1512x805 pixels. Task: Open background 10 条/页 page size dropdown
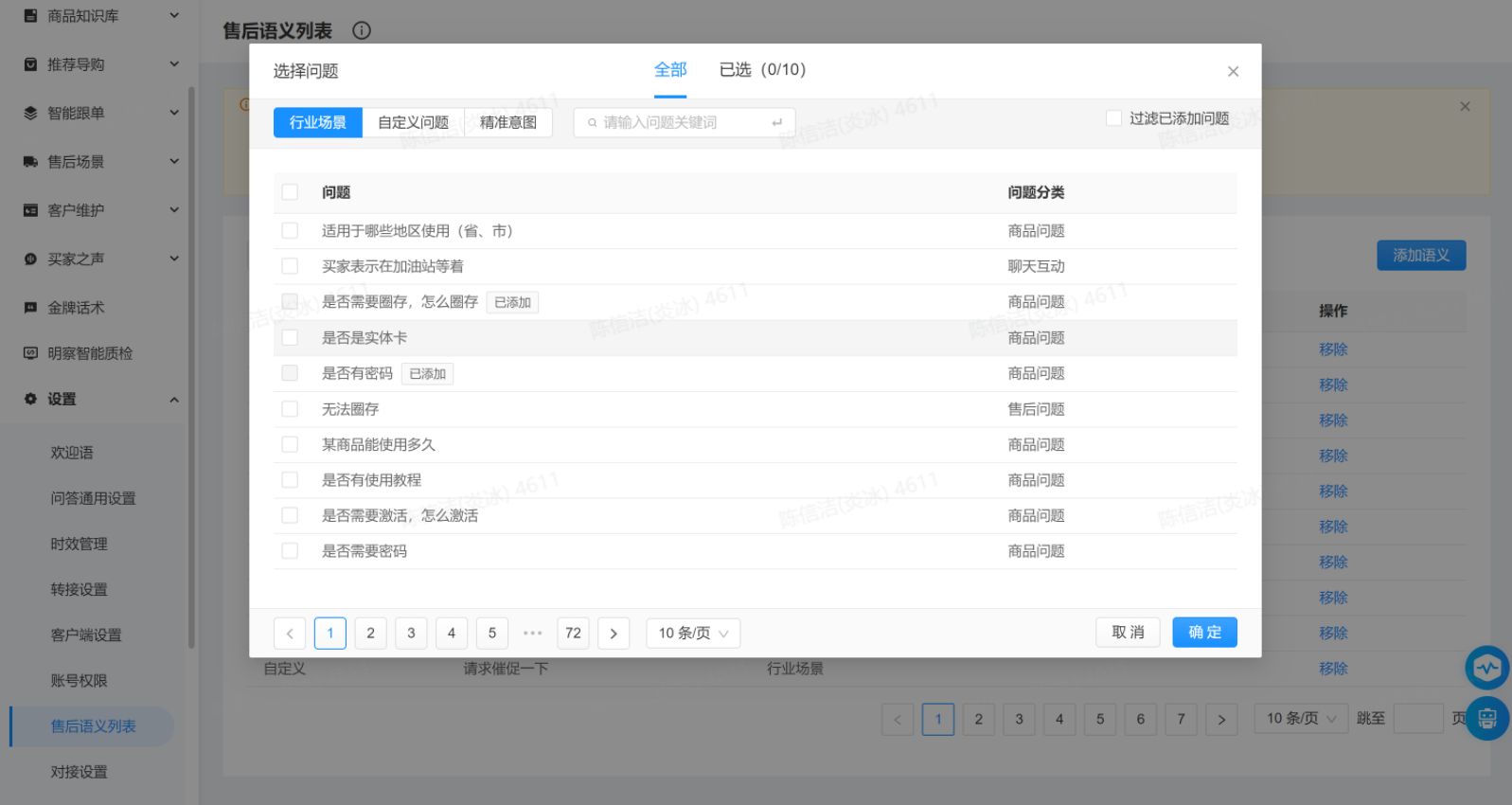point(1301,719)
